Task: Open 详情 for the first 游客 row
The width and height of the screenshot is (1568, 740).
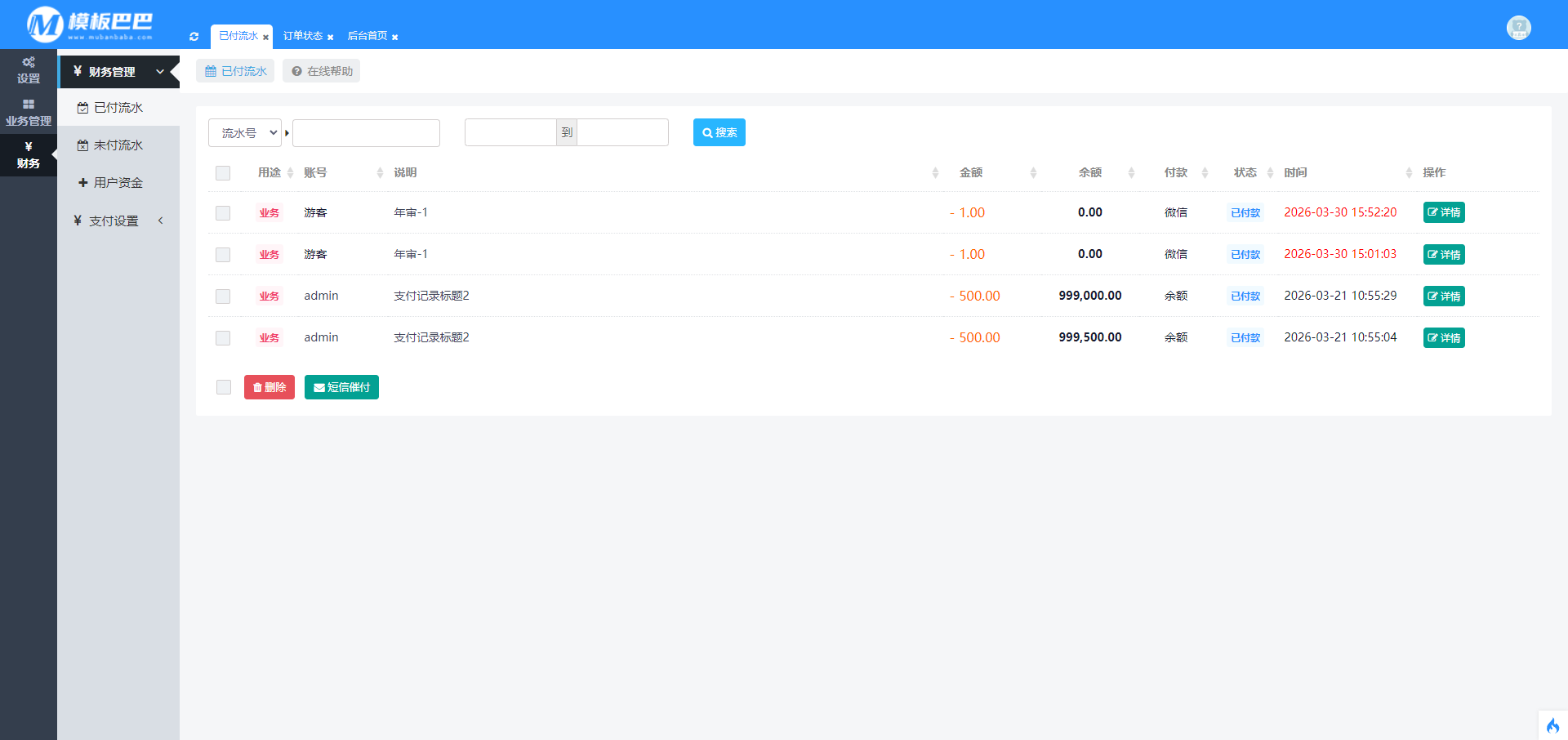Action: [x=1443, y=212]
